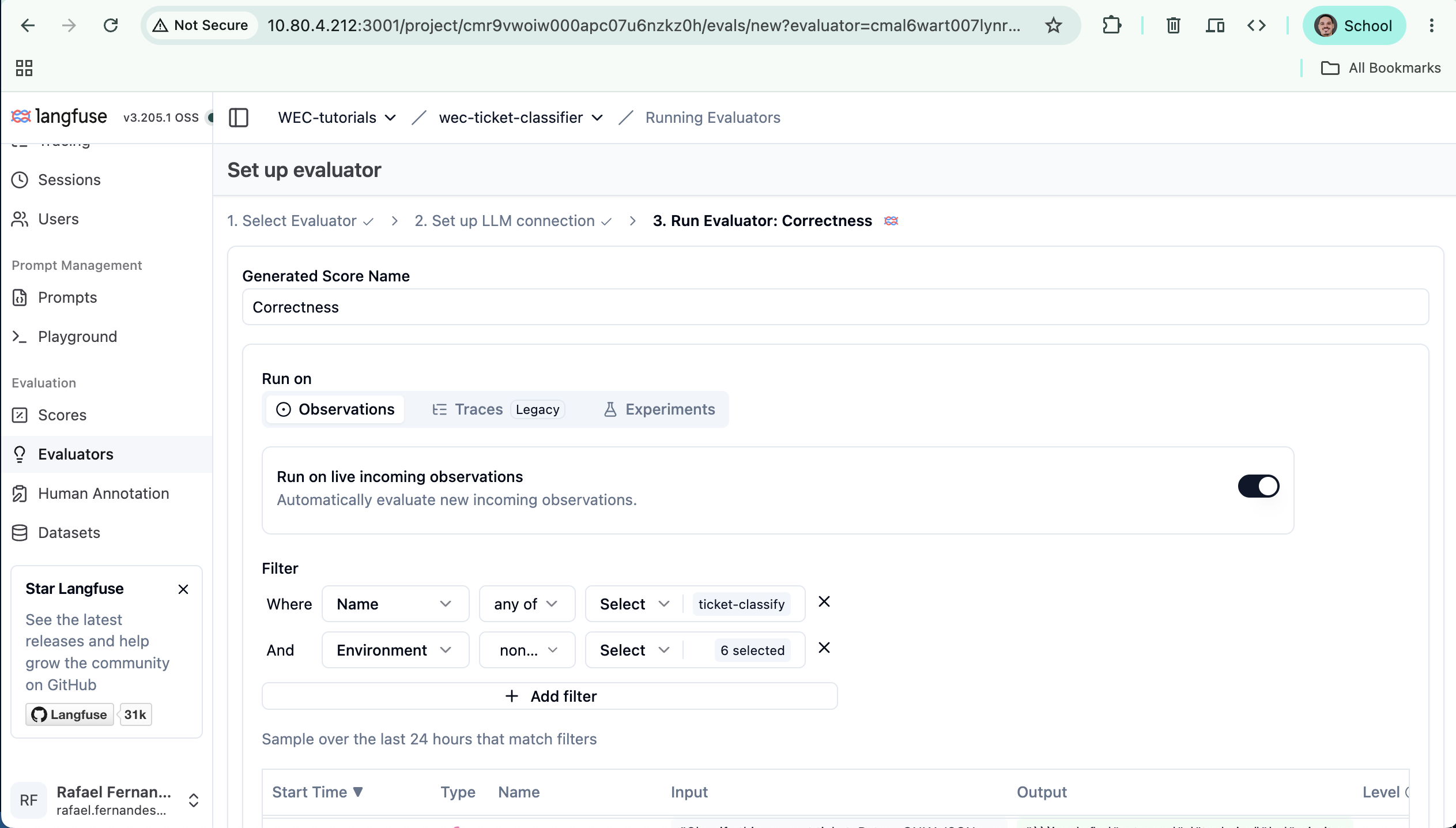
Task: Select the Observations run-on tab
Action: (x=335, y=409)
